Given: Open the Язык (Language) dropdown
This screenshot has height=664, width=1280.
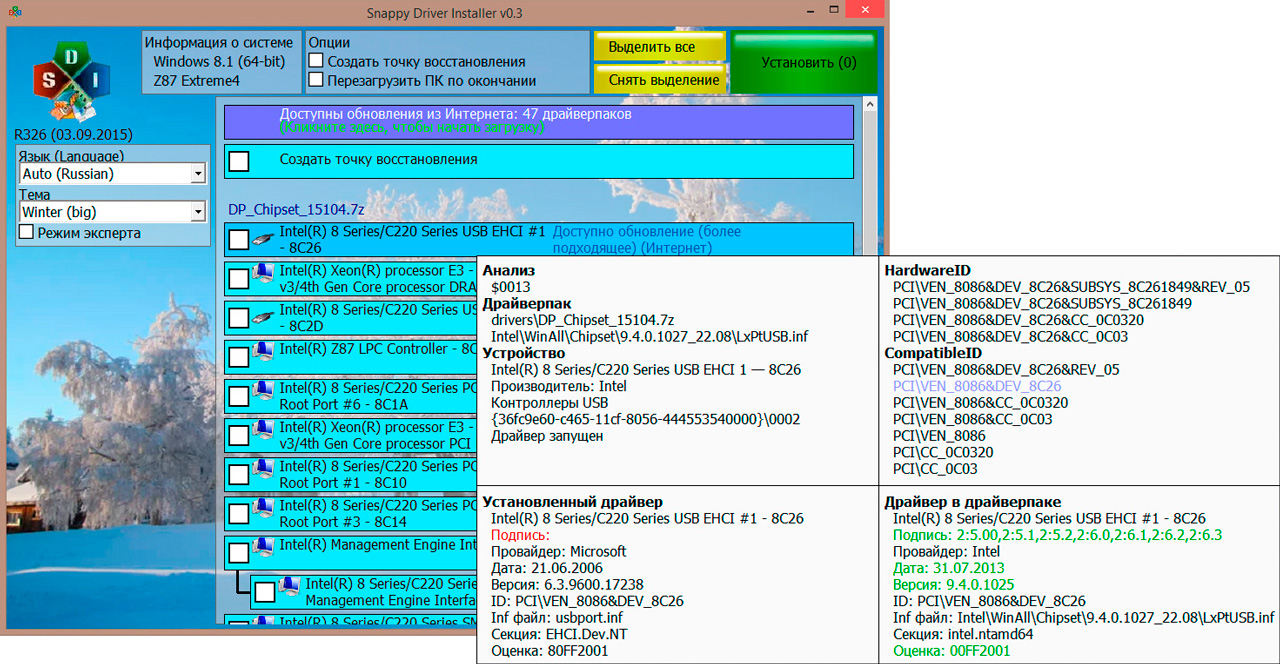Looking at the screenshot, I should click(197, 174).
